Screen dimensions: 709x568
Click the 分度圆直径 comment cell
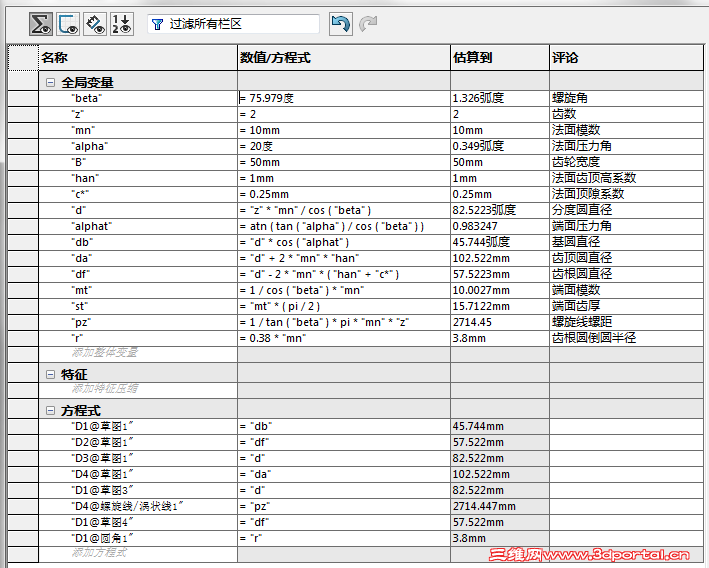(x=626, y=210)
